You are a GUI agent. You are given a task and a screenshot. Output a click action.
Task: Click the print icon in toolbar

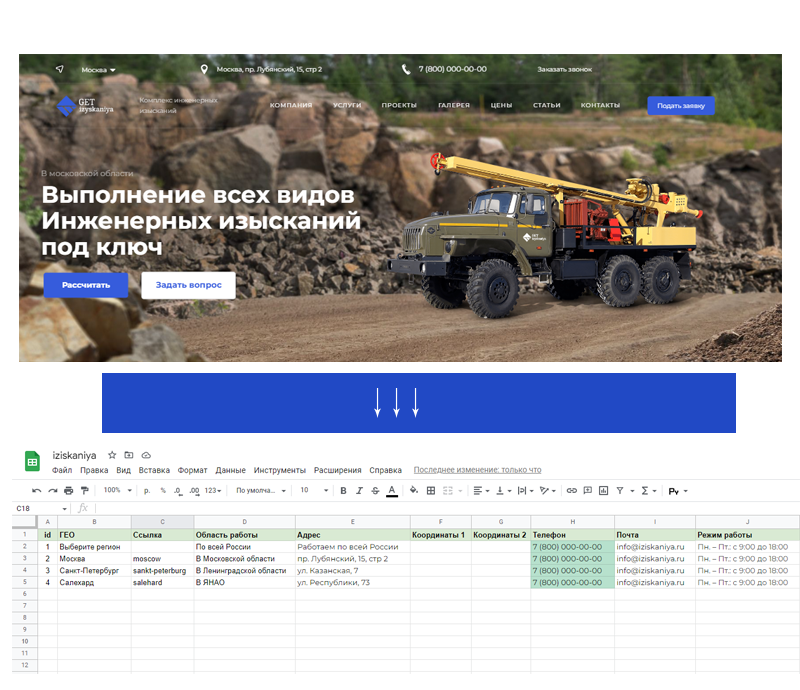68,491
